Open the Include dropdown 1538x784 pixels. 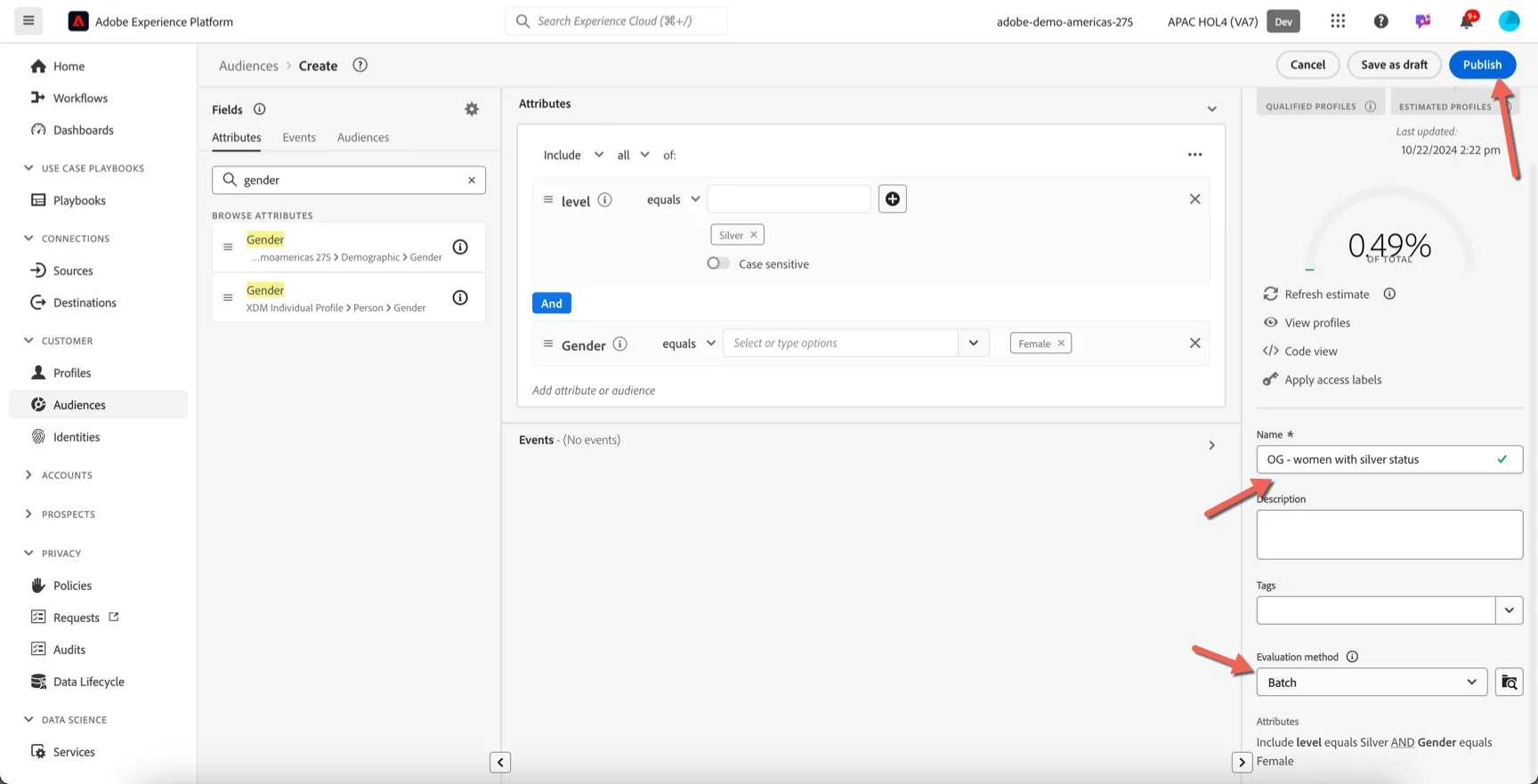tap(572, 155)
